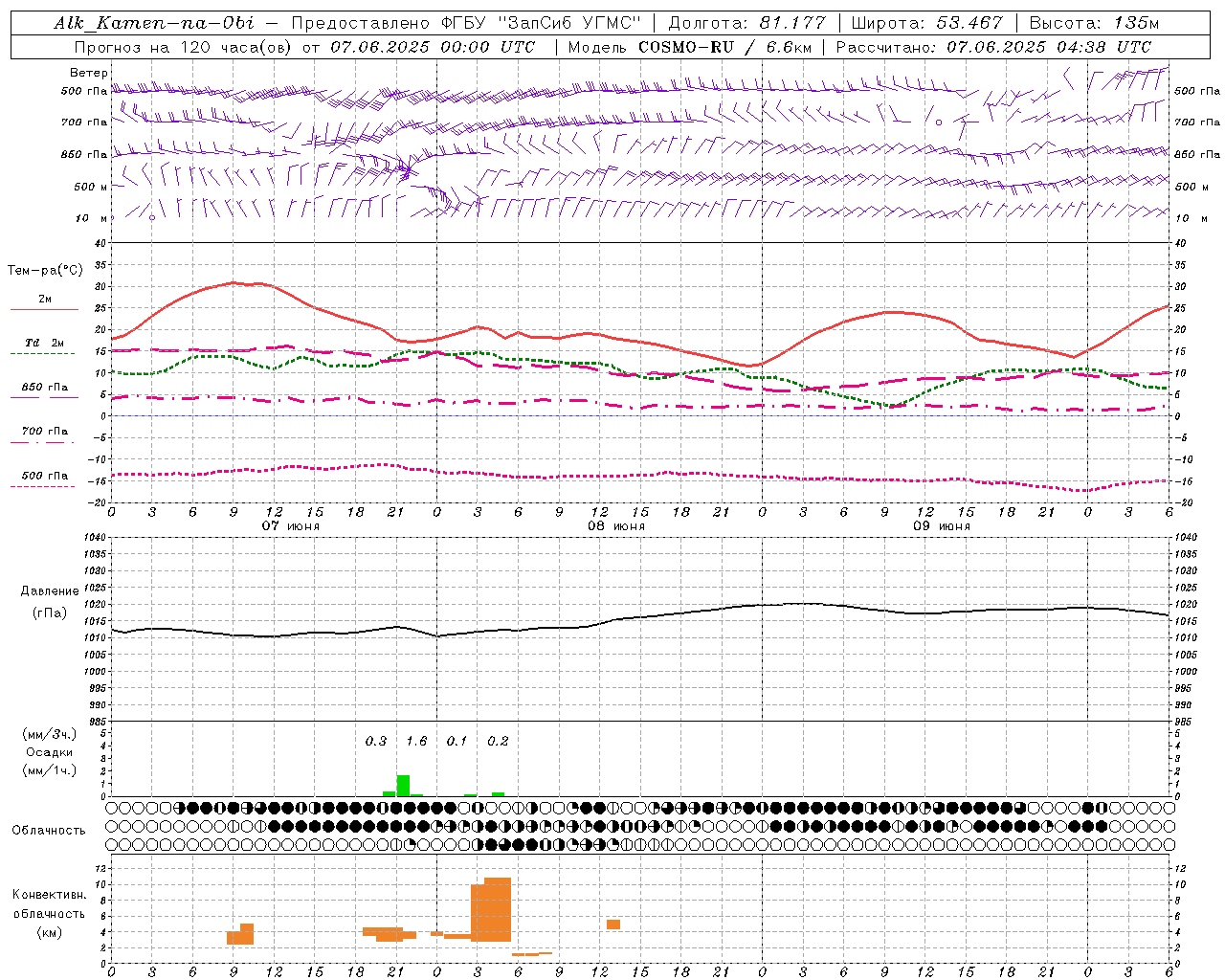
Task: Click the Td 2м dew point legend entry
Action: (44, 343)
